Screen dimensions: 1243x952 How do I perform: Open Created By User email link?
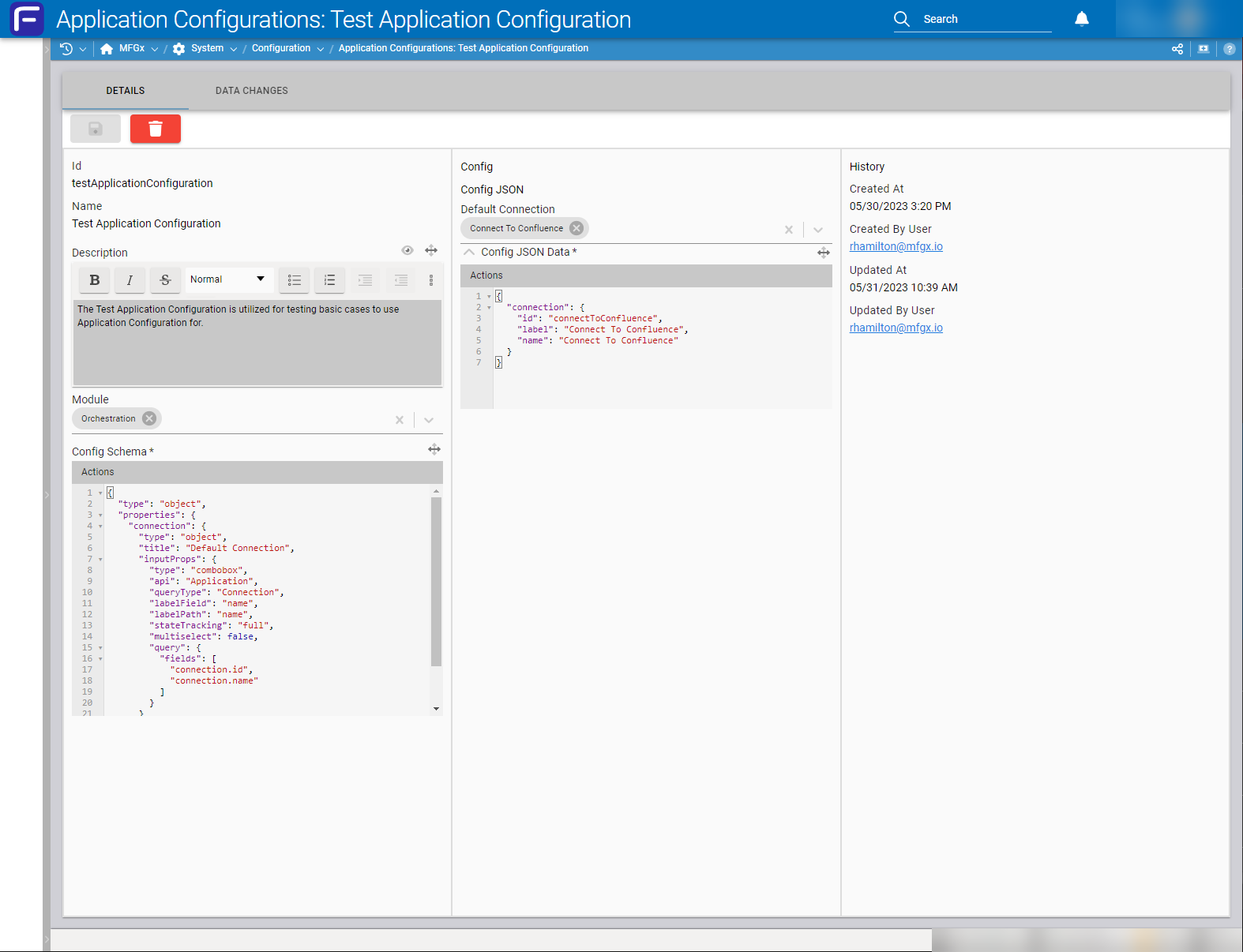point(896,246)
